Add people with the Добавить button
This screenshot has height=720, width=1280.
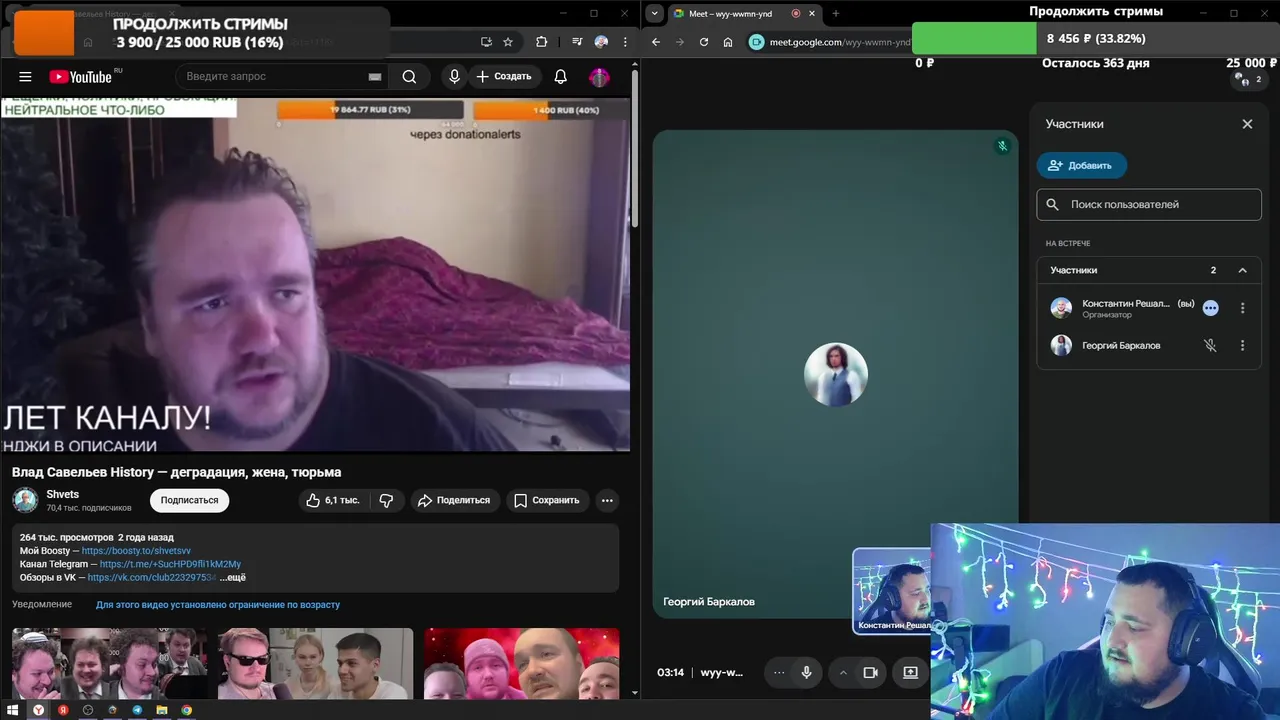(x=1081, y=165)
